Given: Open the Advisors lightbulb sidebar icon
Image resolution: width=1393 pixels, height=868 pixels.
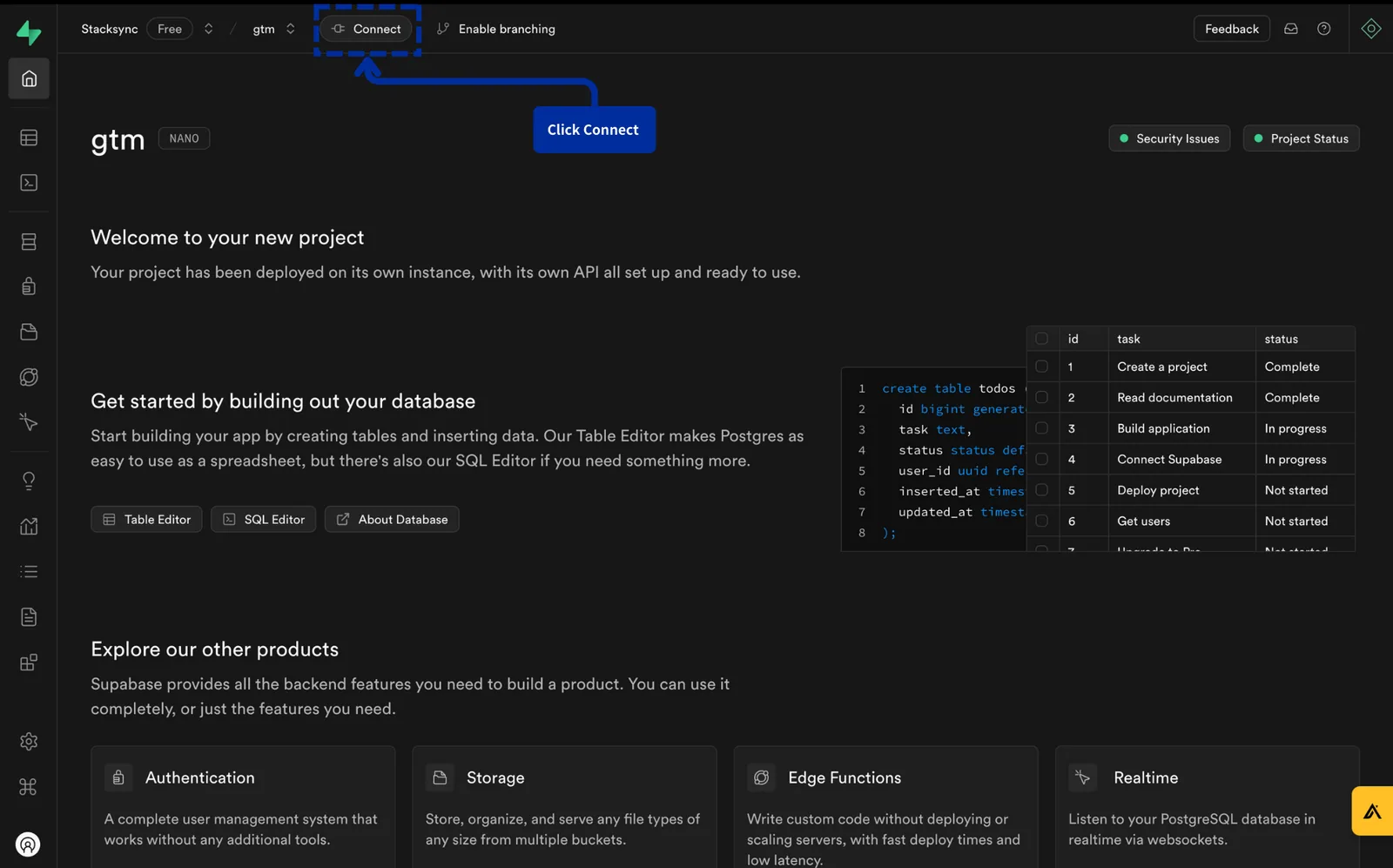Looking at the screenshot, I should pos(29,481).
